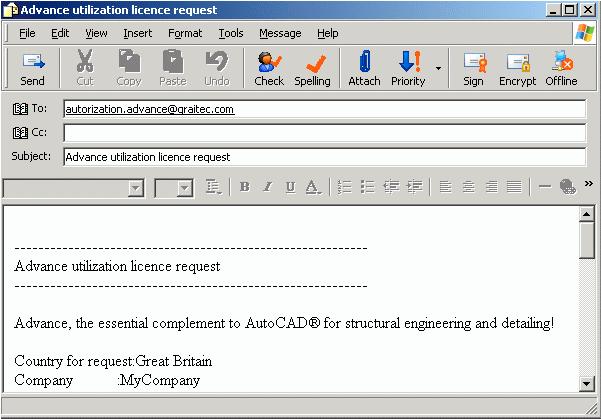Click the 'MyCompany' text in body
This screenshot has height=419, width=601.
pos(160,380)
